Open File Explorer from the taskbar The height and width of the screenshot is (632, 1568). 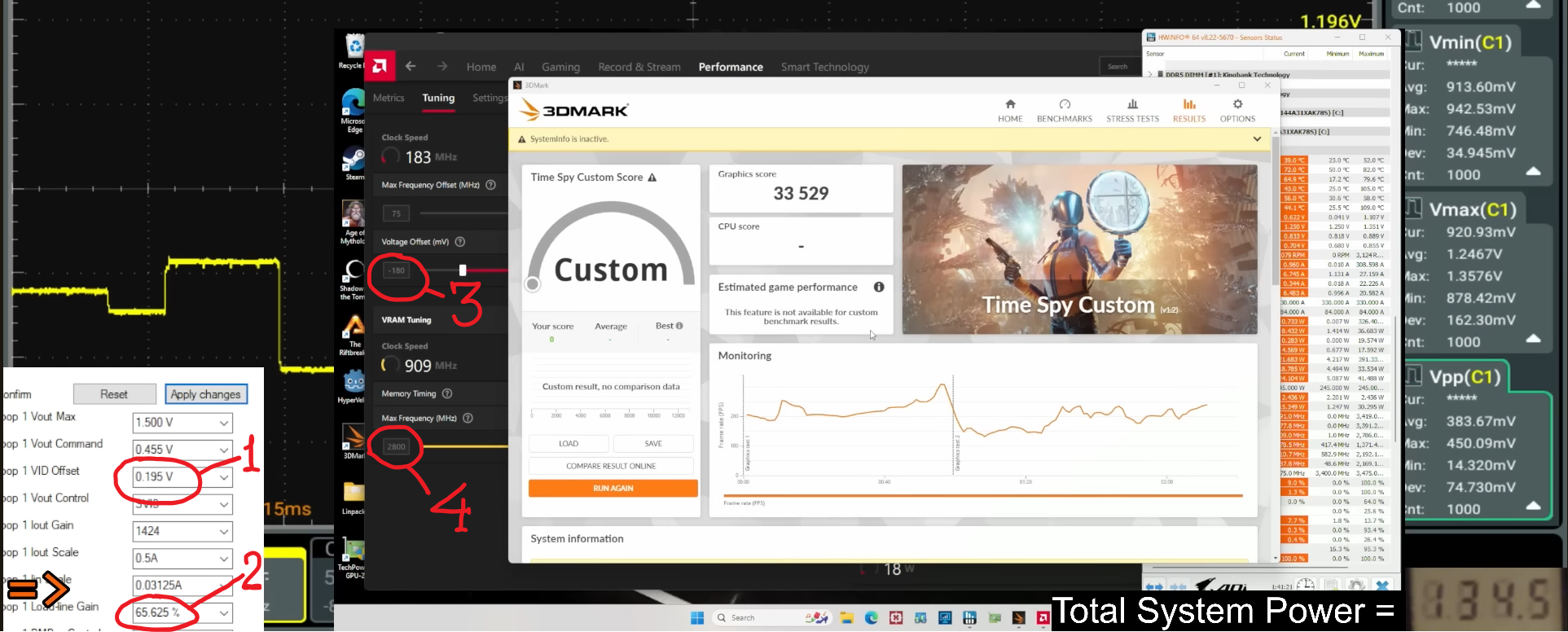846,618
